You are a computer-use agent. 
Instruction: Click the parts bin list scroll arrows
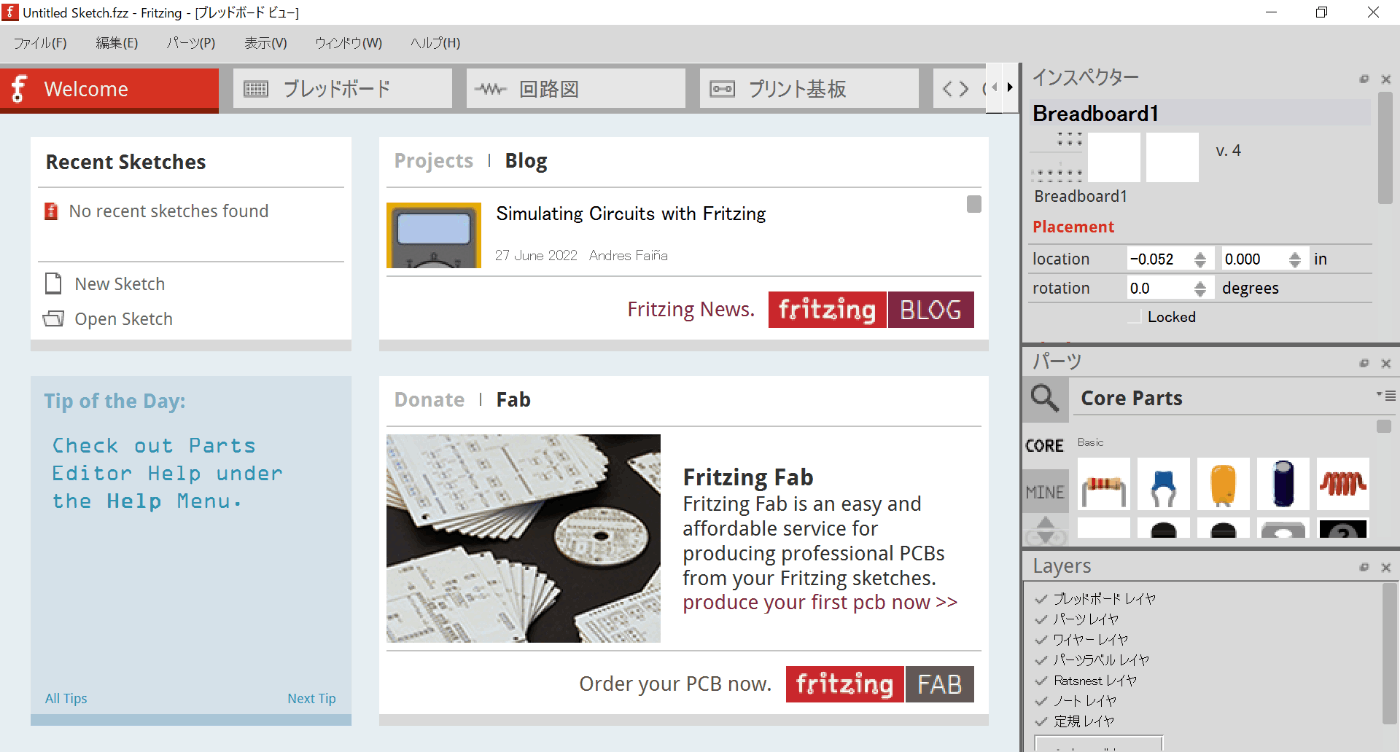[x=1045, y=529]
